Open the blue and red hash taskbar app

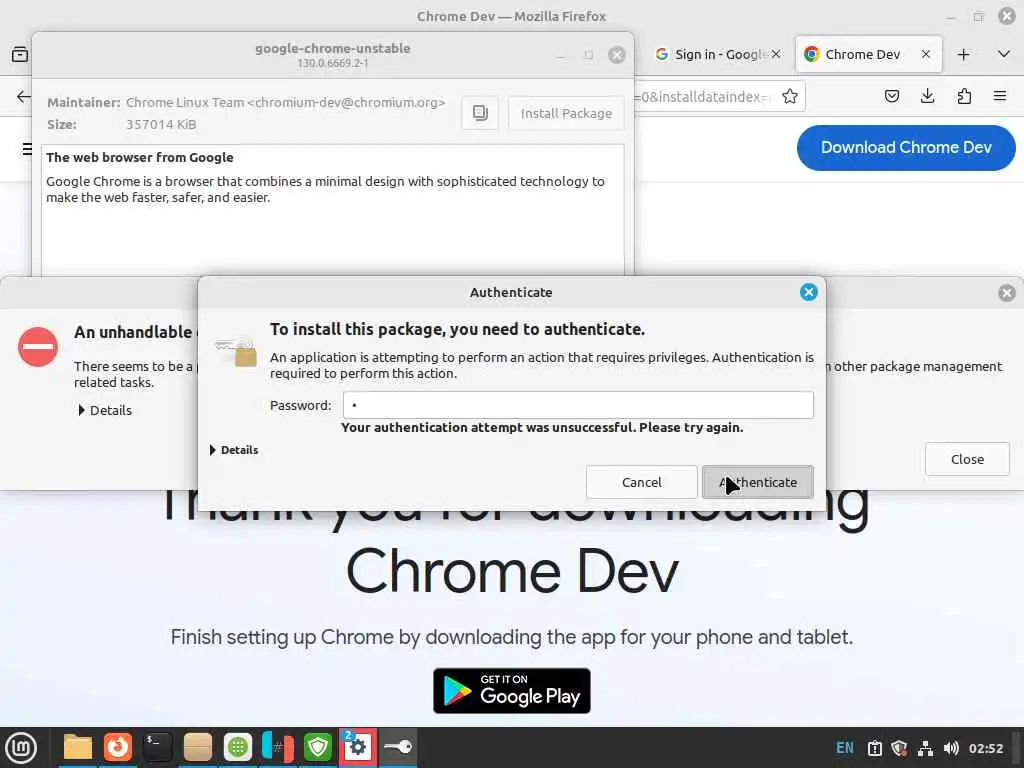coord(278,747)
